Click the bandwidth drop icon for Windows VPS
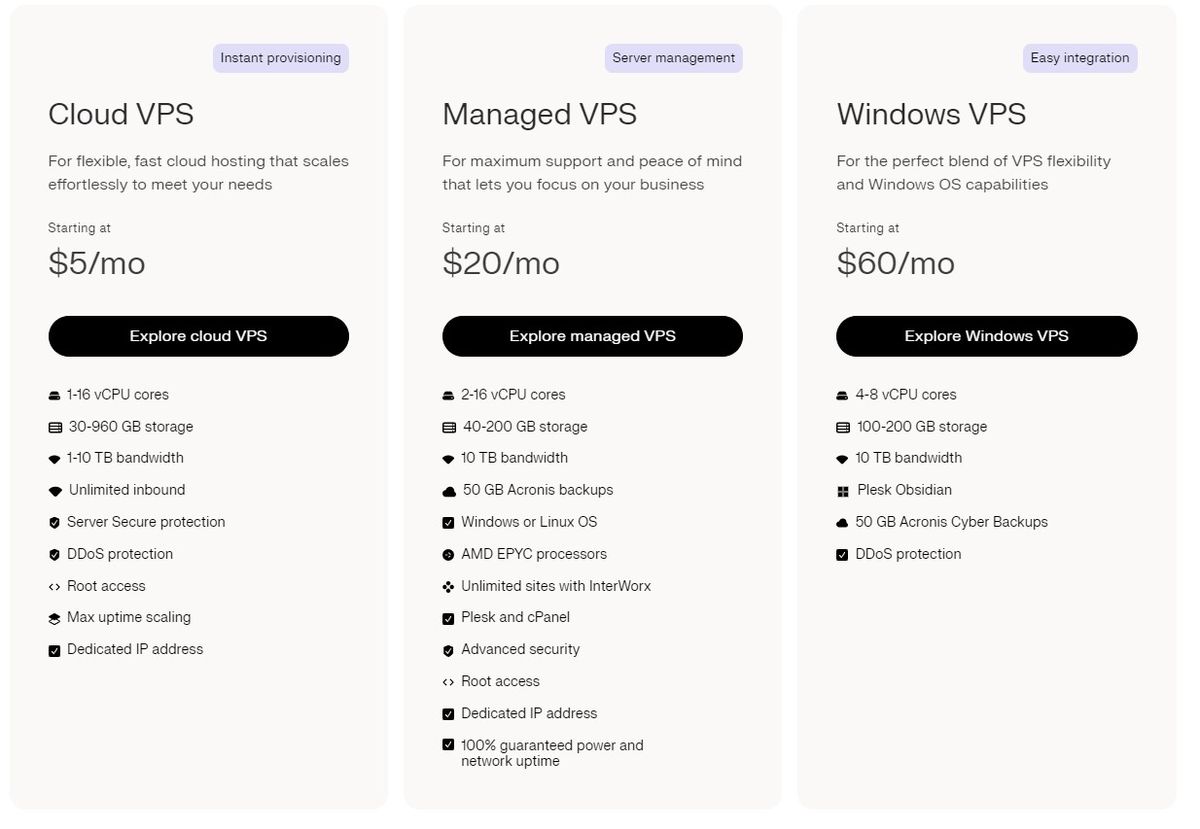 843,458
